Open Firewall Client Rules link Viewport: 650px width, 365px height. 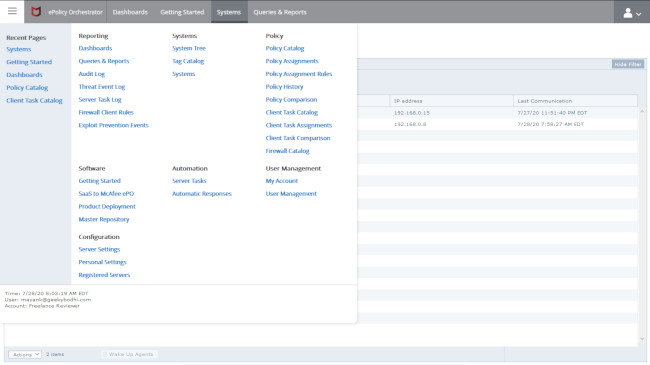[106, 112]
